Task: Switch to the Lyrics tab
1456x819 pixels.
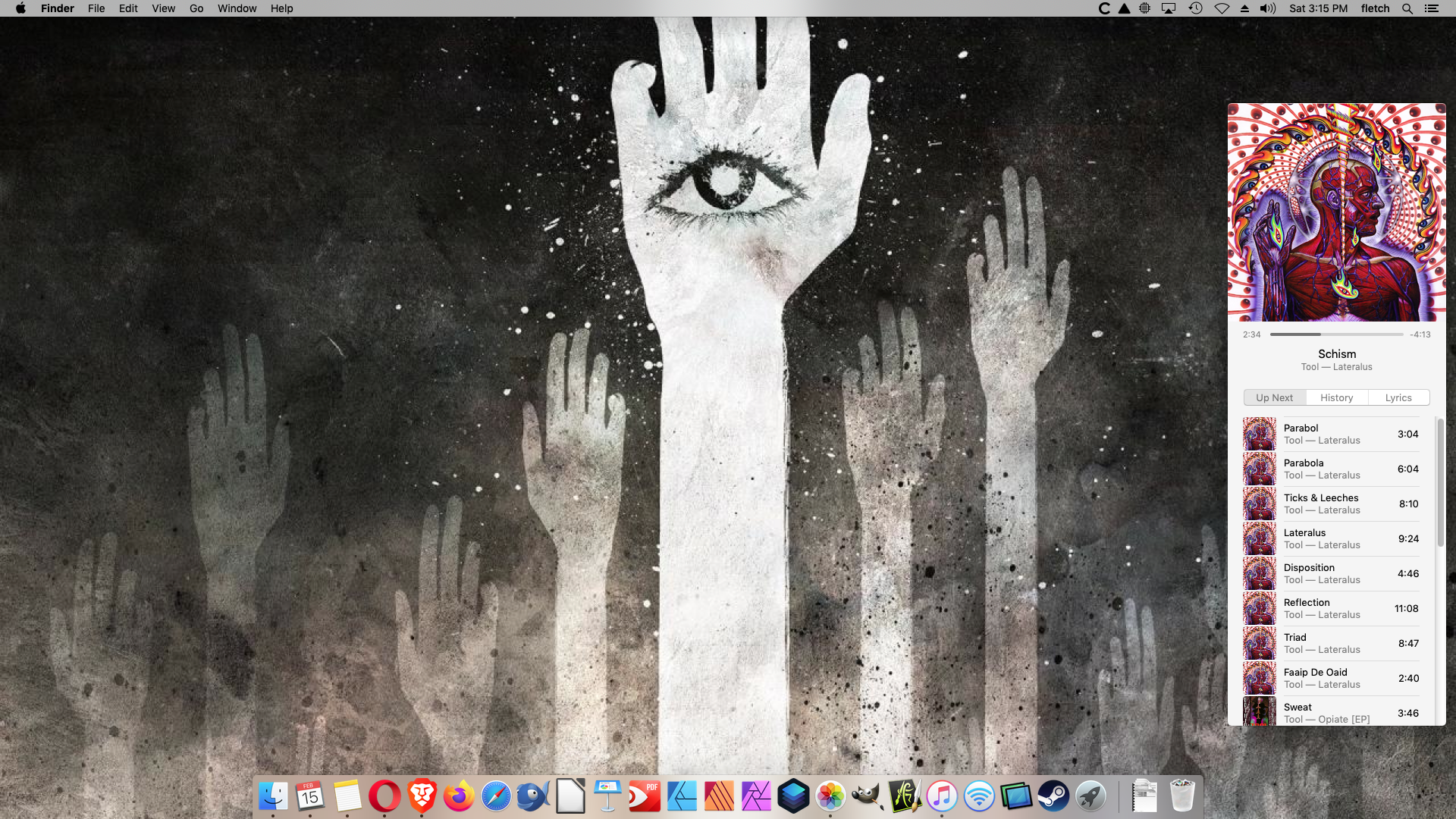Action: (1398, 397)
